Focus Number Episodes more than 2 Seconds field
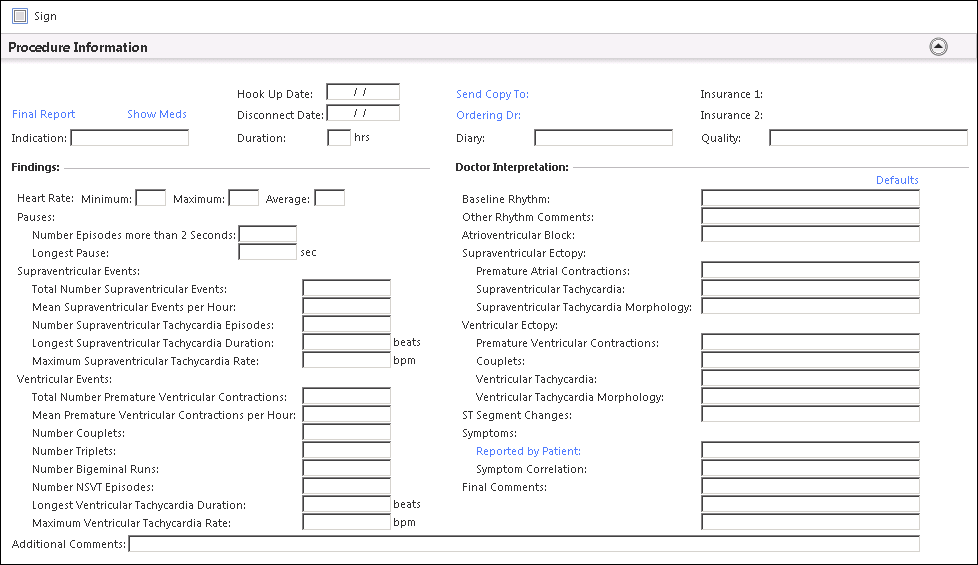978x565 pixels. (x=268, y=234)
